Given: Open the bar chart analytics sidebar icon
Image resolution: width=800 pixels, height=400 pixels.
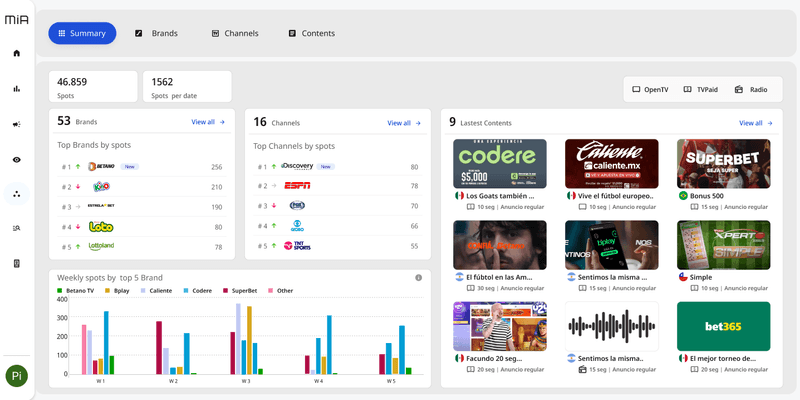Looking at the screenshot, I should (17, 89).
